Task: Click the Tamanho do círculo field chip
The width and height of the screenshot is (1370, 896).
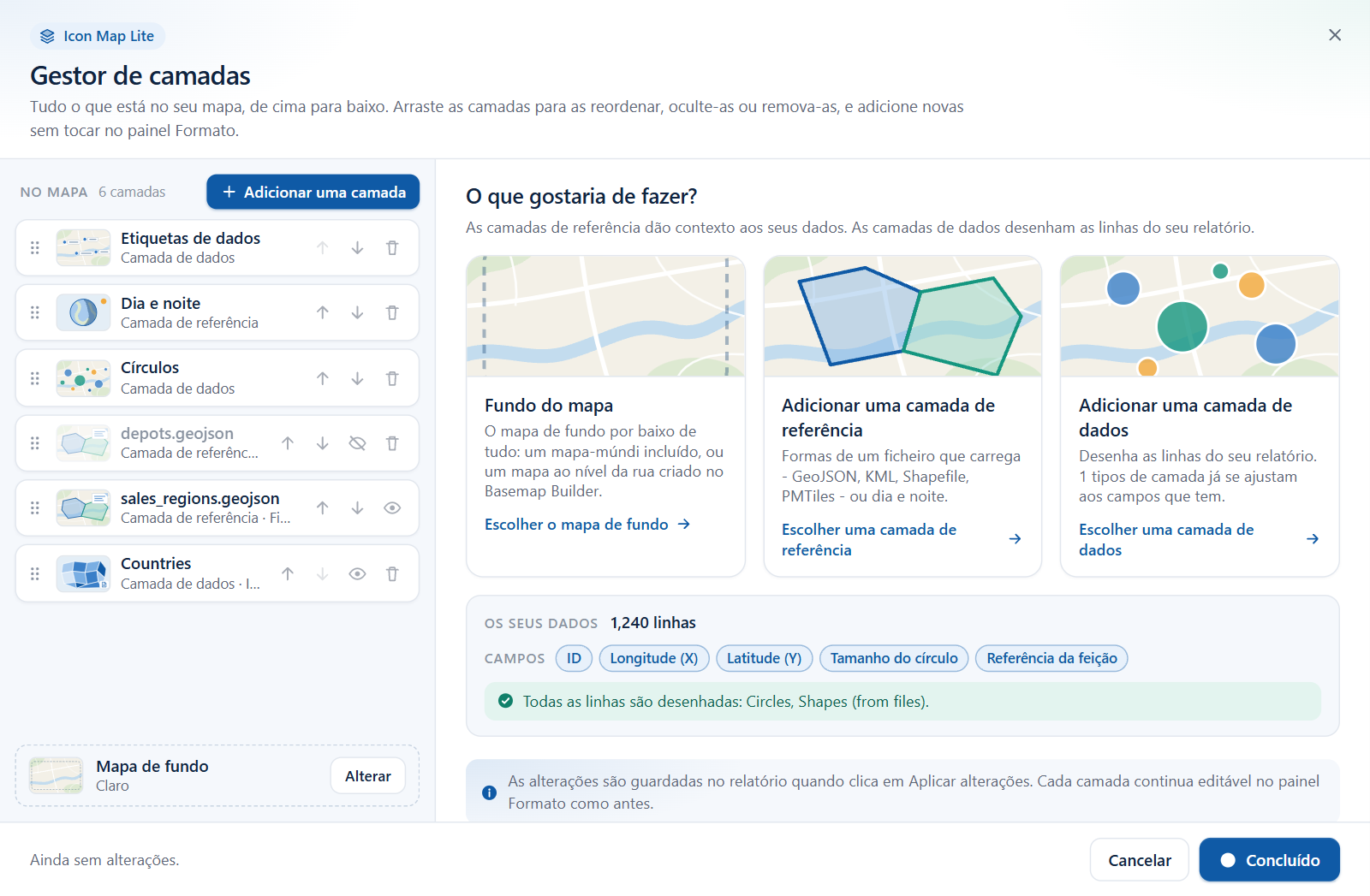Action: pos(894,658)
